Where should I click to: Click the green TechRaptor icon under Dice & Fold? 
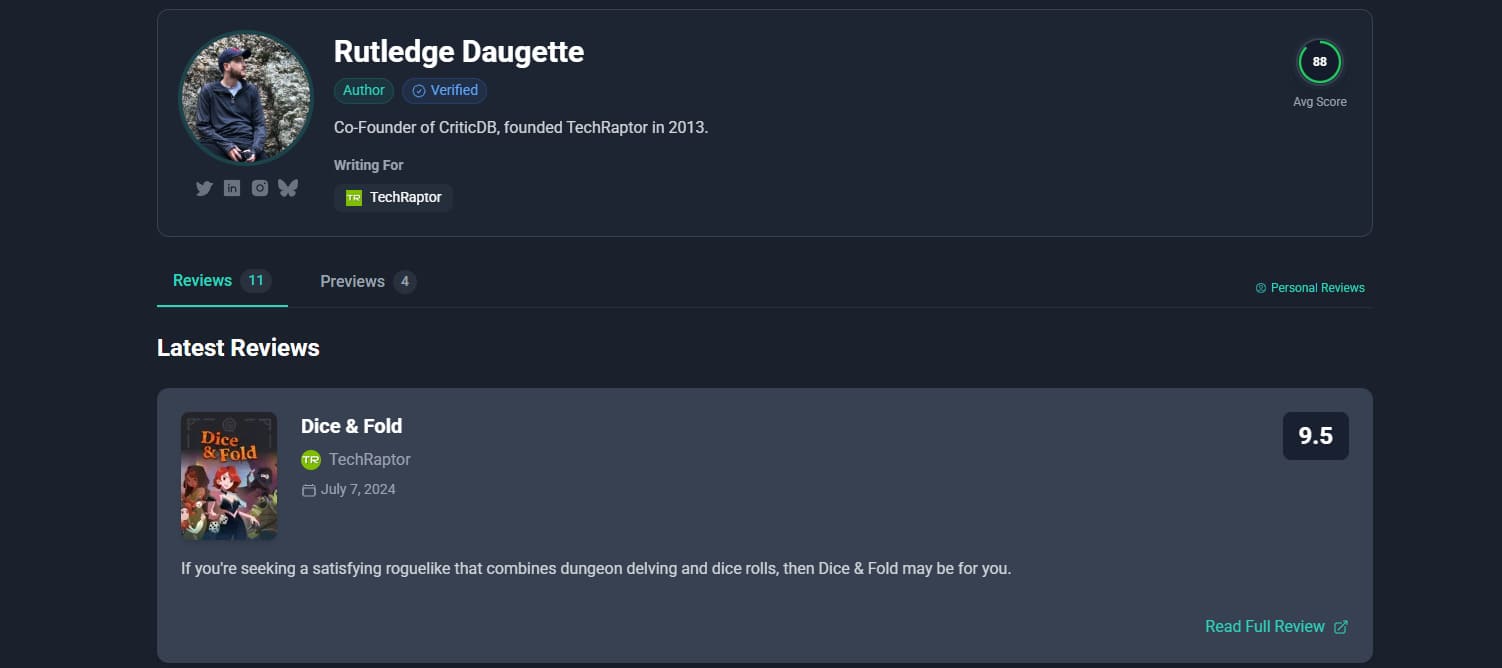[311, 460]
